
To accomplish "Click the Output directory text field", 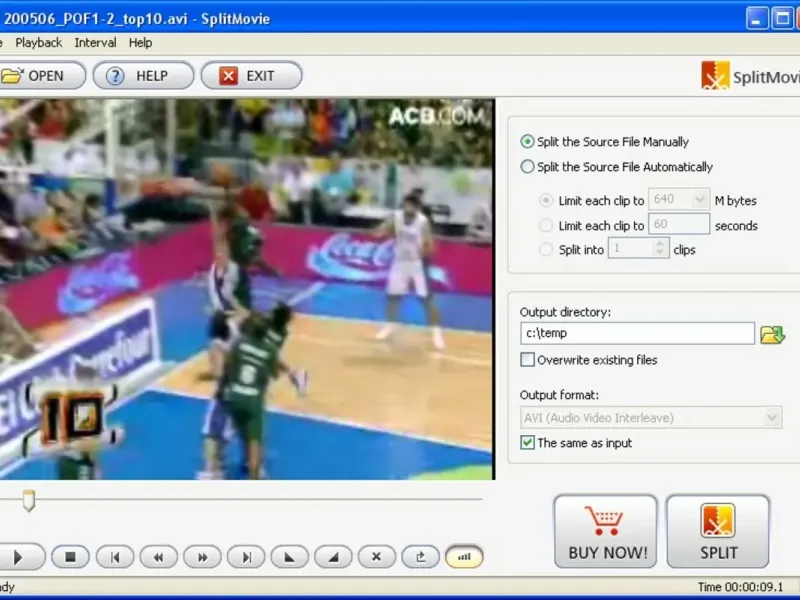I will (637, 333).
